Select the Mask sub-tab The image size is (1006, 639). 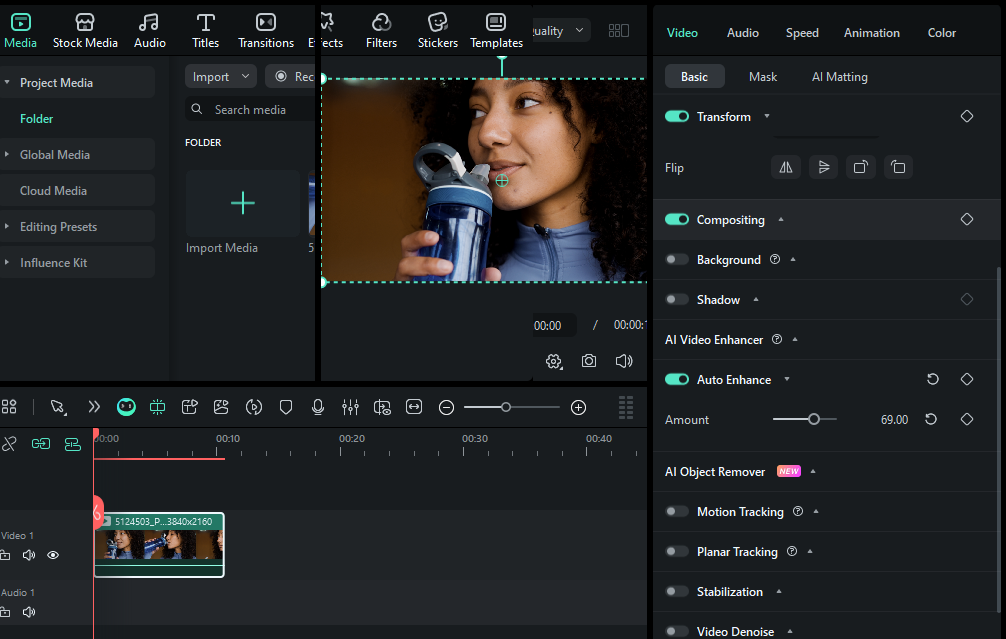click(x=763, y=76)
